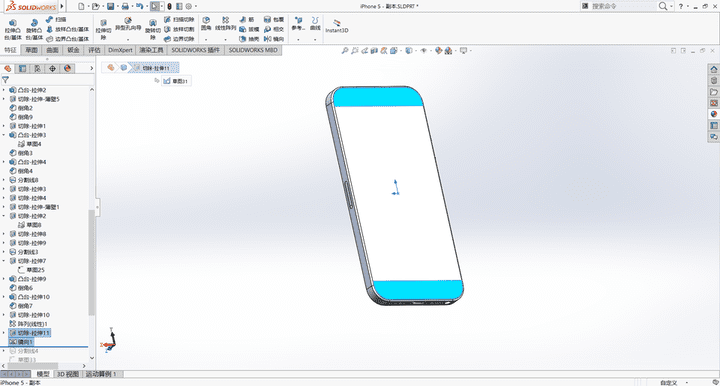
Task: Select the 线性阵列 linear pattern tool
Action: click(225, 24)
